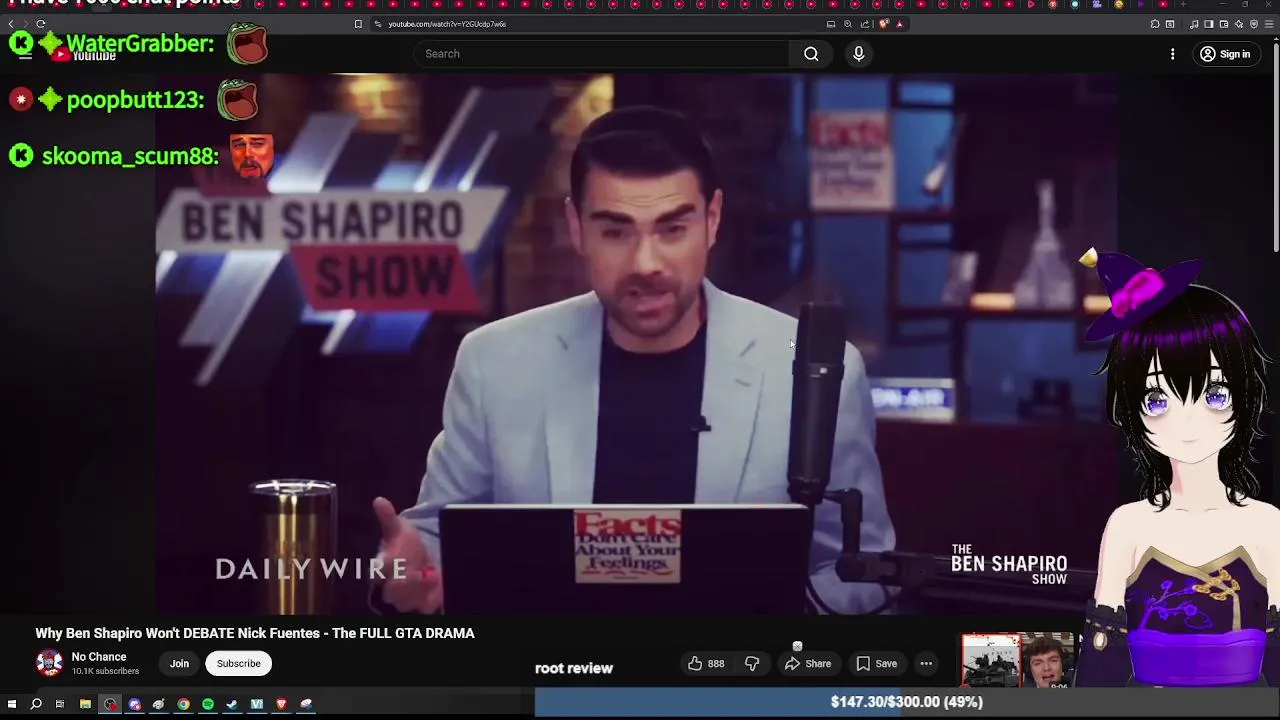
Task: Click the share-page icon in address bar
Action: (865, 24)
